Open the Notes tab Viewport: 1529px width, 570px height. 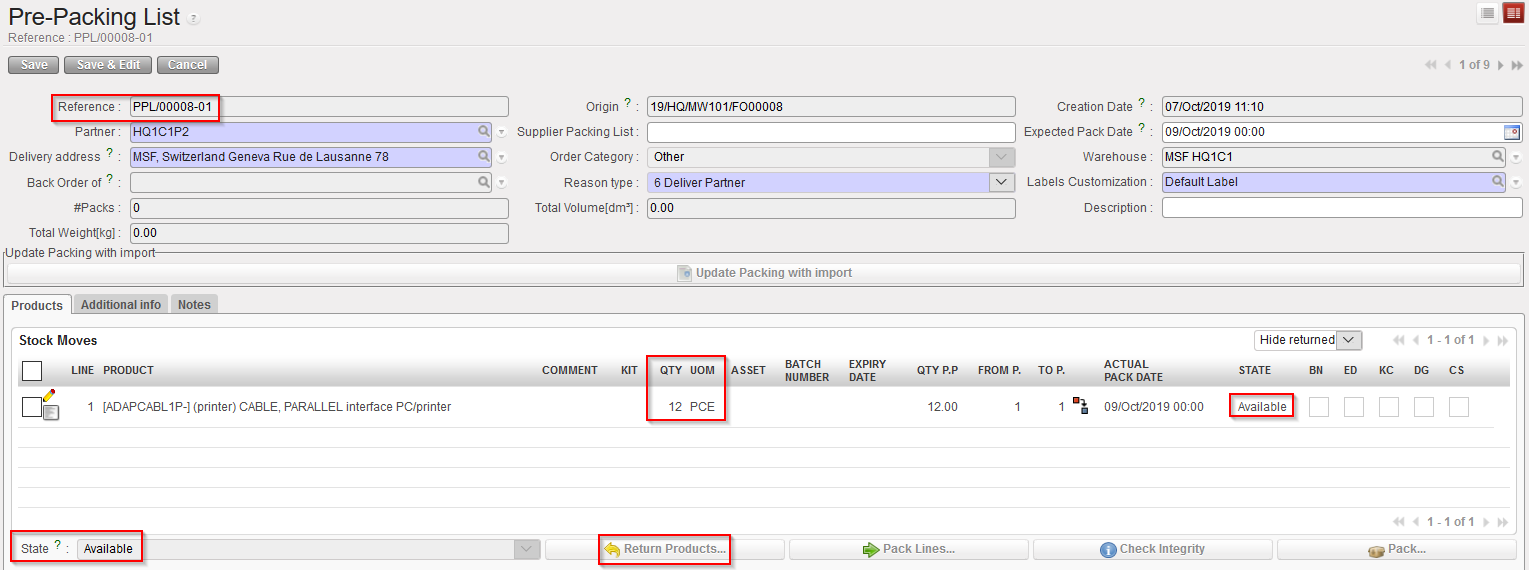[194, 305]
